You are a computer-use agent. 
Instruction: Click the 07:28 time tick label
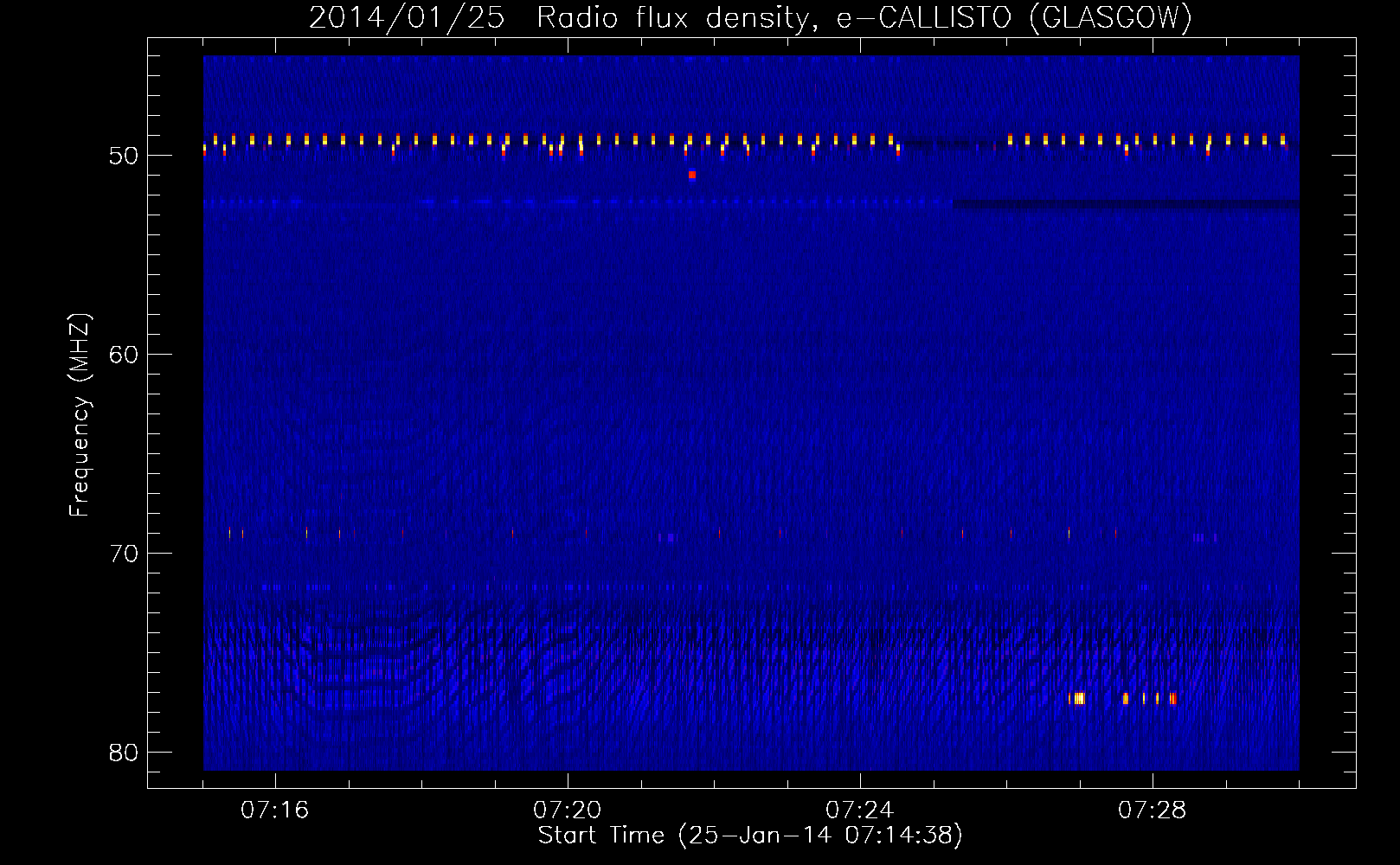1152,811
